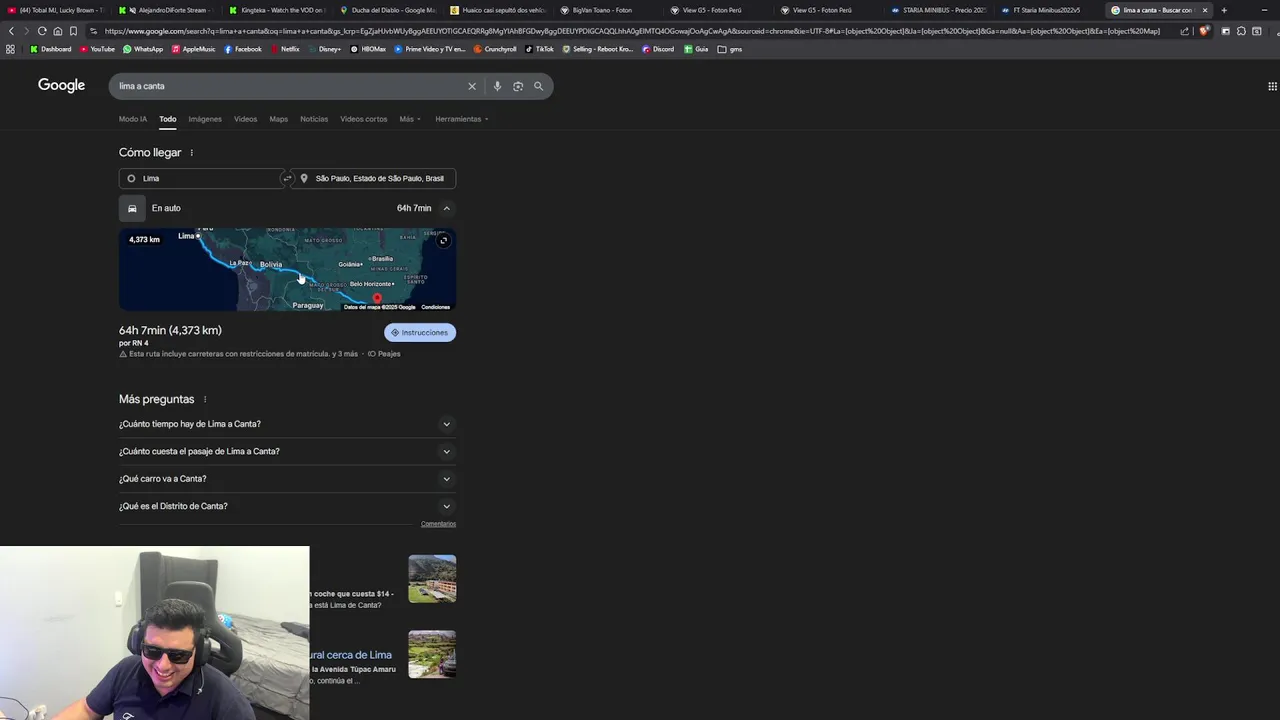1280x720 pixels.
Task: Open the TikTok bookmark
Action: pos(539,49)
